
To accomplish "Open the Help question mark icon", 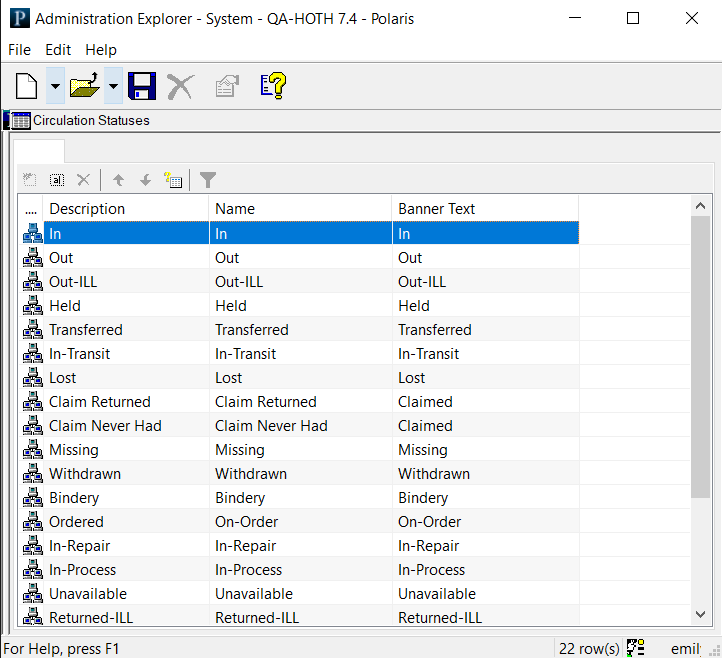I will pos(273,86).
